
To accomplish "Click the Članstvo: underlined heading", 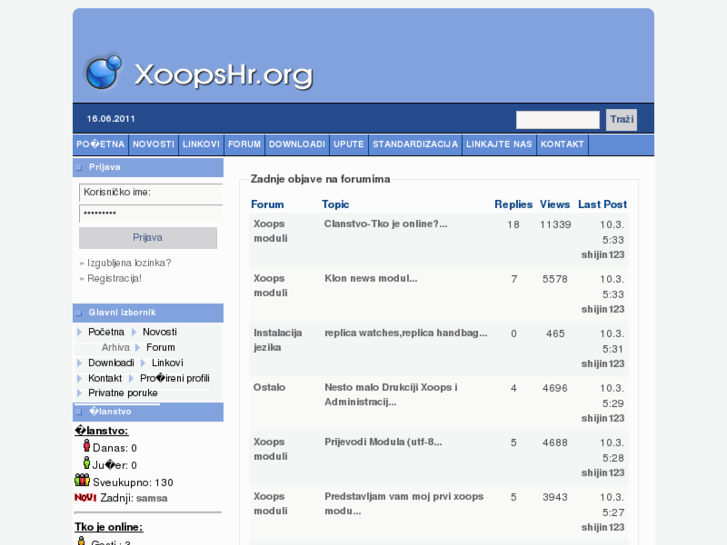I will coord(102,431).
